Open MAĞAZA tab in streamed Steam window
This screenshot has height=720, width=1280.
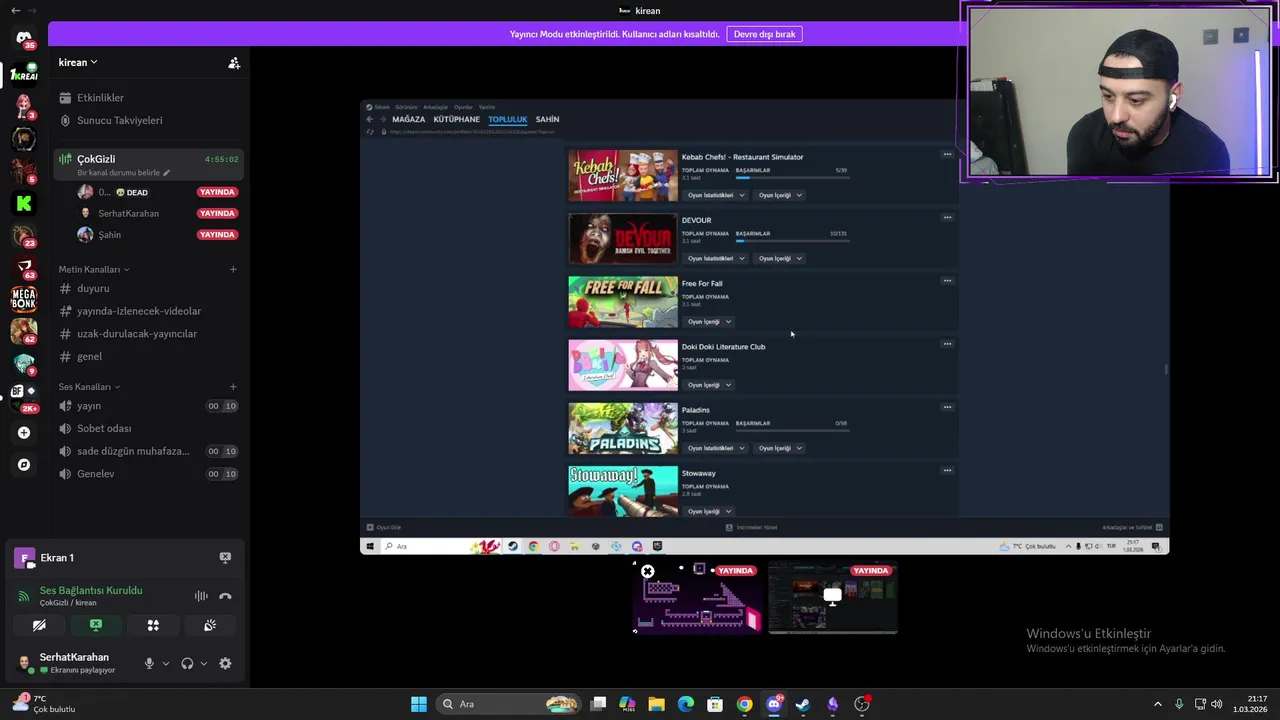pyautogui.click(x=408, y=119)
